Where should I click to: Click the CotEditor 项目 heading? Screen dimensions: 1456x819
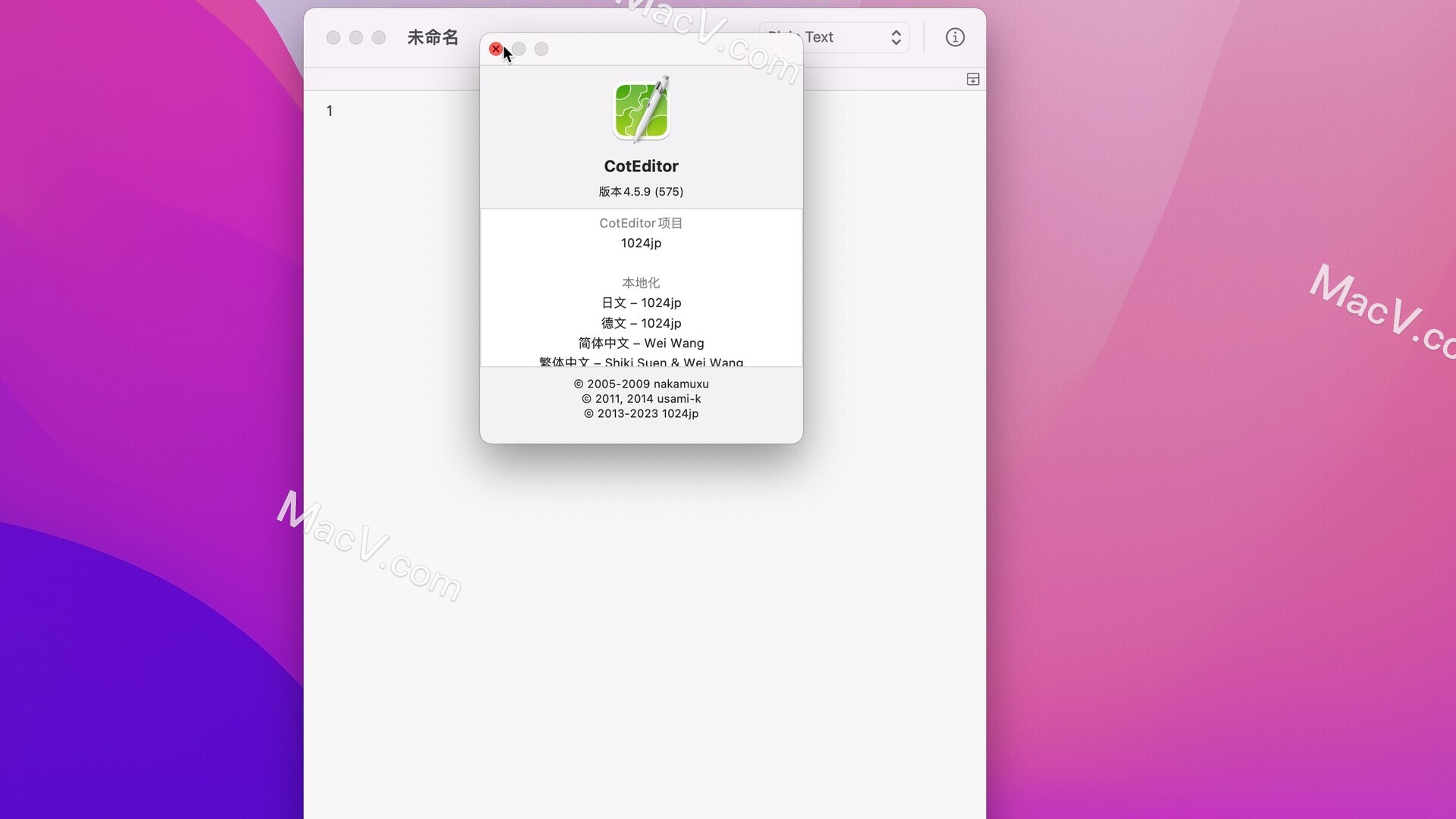(x=642, y=223)
